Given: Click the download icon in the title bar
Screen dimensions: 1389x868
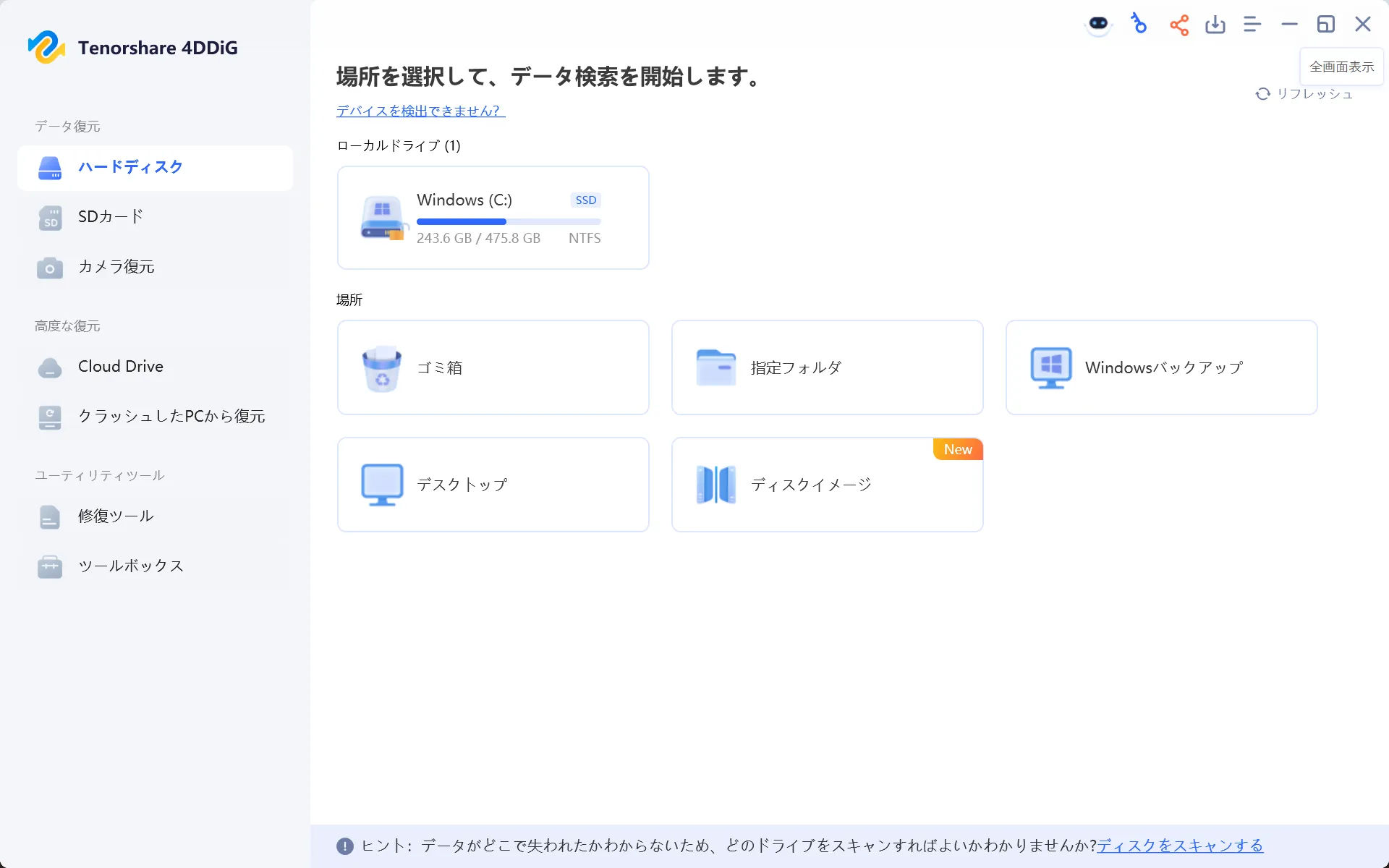Looking at the screenshot, I should [1215, 24].
